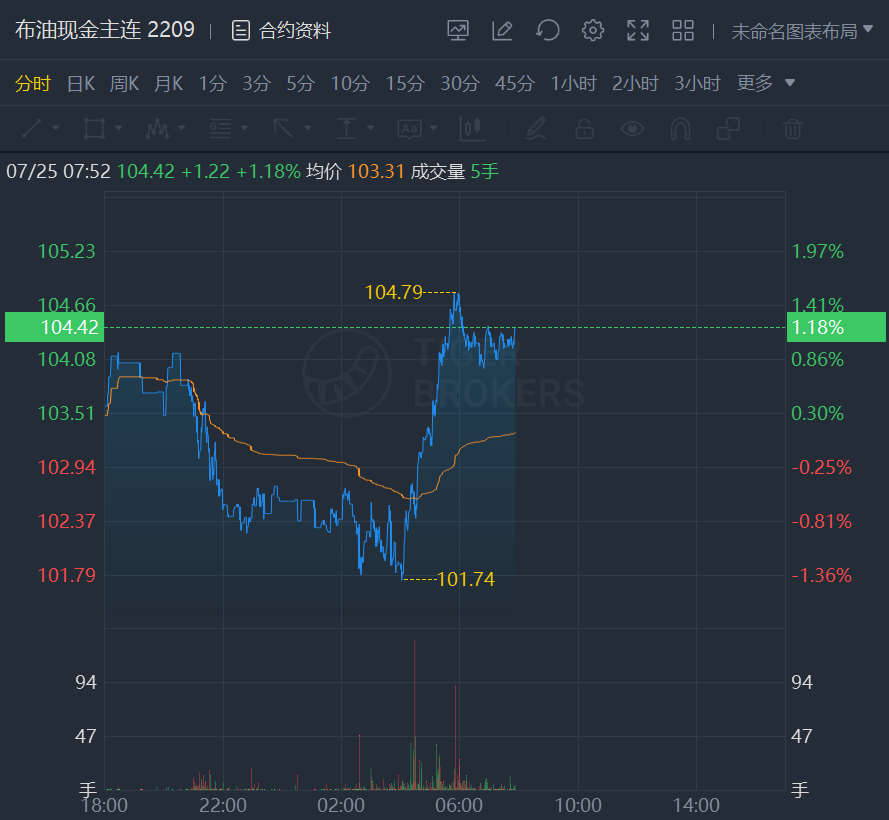Open the multi-chart grid layout icon
Screen dimensions: 889x820
(x=683, y=31)
